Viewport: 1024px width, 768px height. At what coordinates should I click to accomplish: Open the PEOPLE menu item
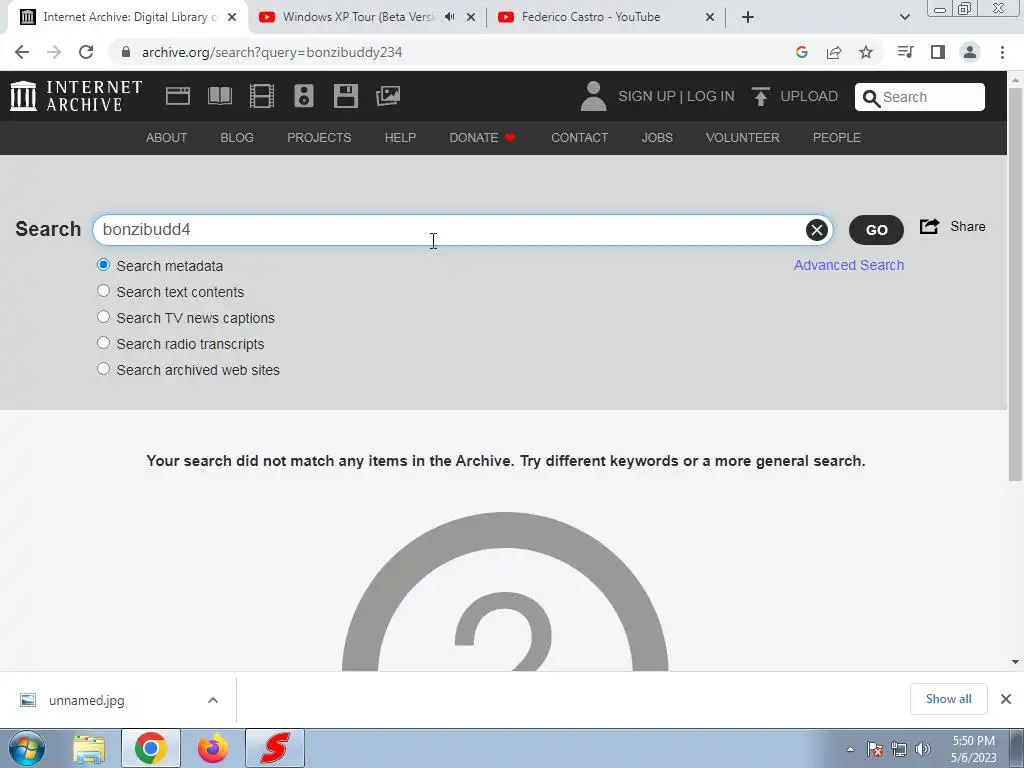point(837,138)
